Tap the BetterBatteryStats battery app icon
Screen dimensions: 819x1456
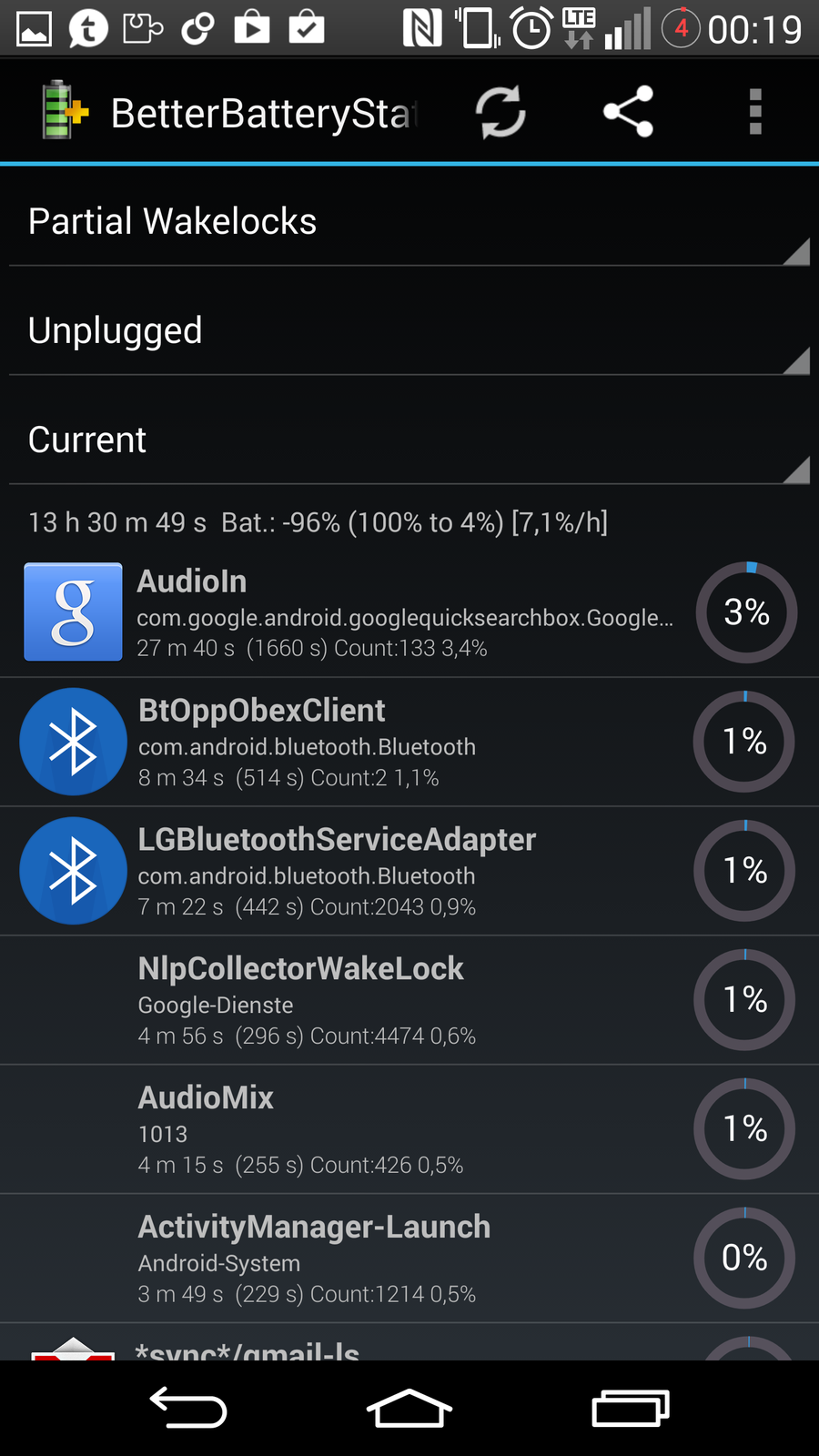coord(64,112)
